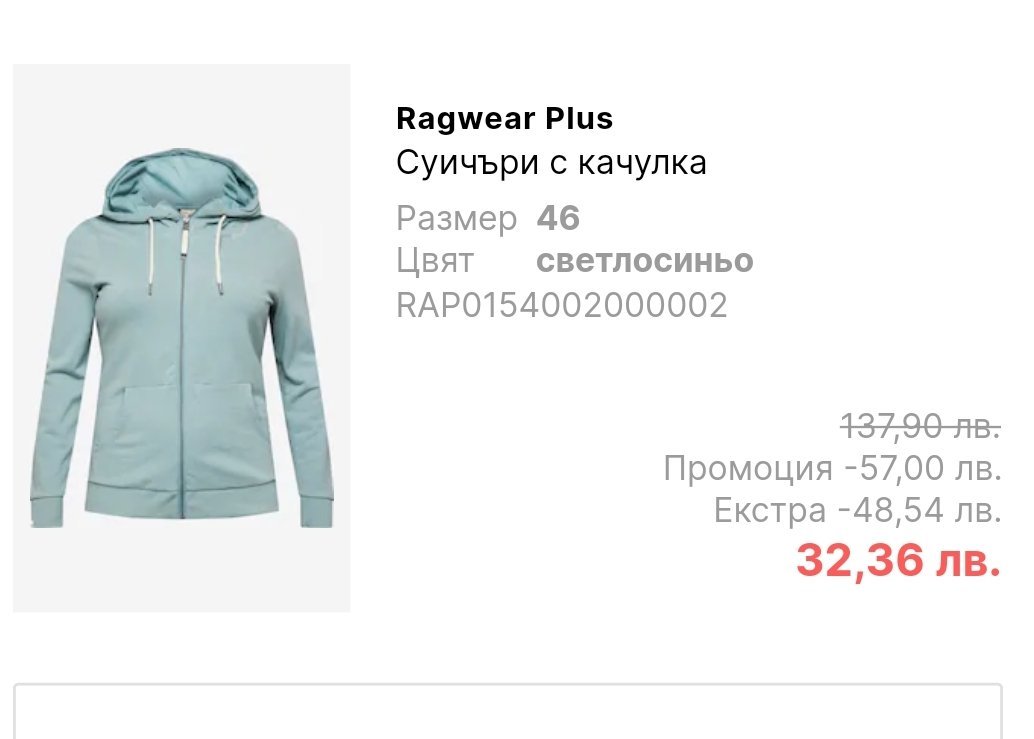Open the Суичъри с качулка product title

[x=551, y=163]
